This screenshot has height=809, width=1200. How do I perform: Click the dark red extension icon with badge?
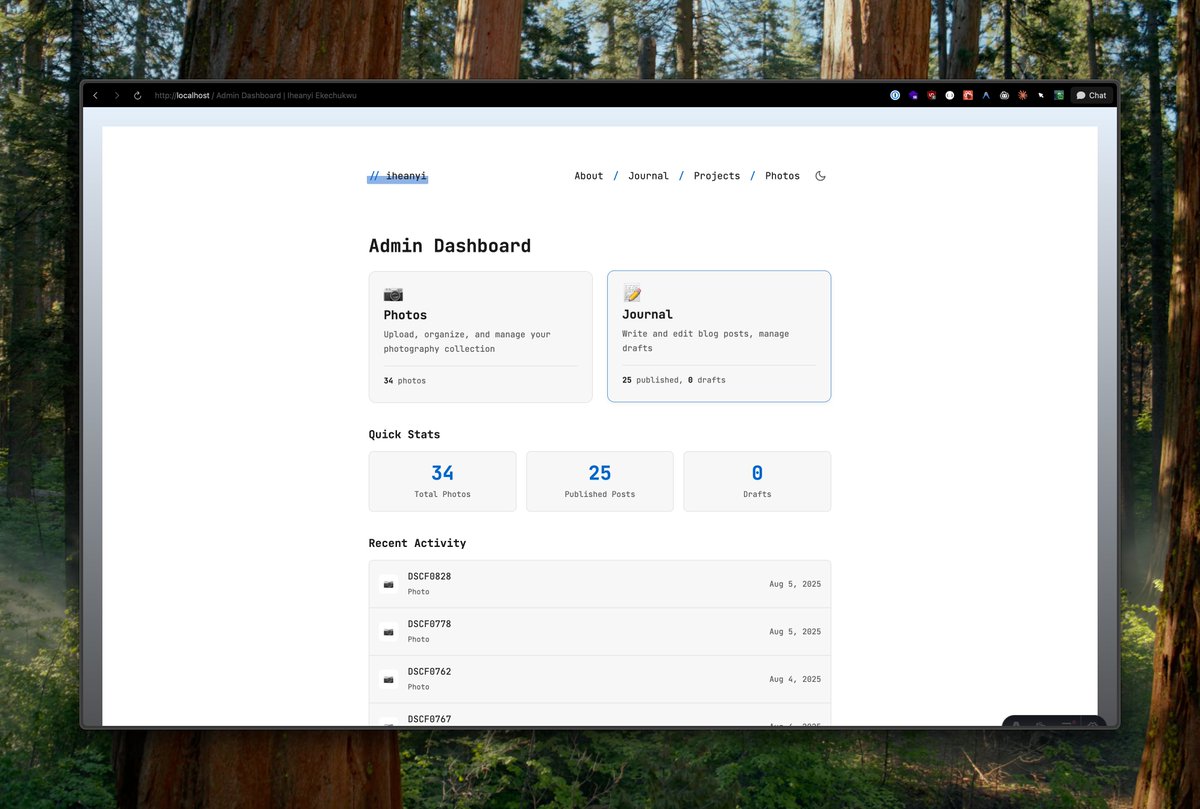[x=931, y=96]
